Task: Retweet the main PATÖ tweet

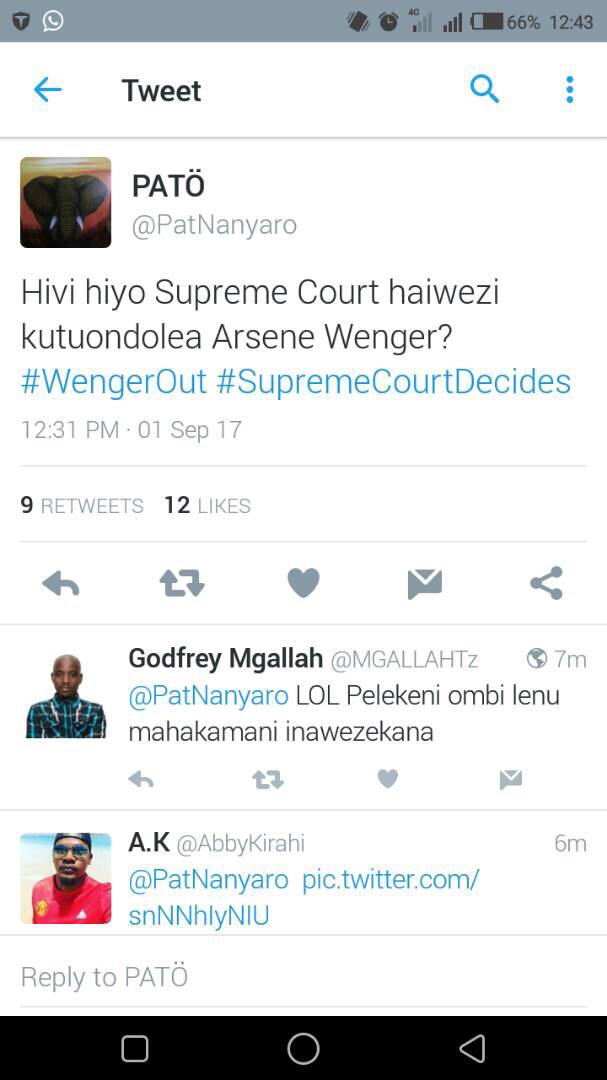Action: tap(182, 584)
